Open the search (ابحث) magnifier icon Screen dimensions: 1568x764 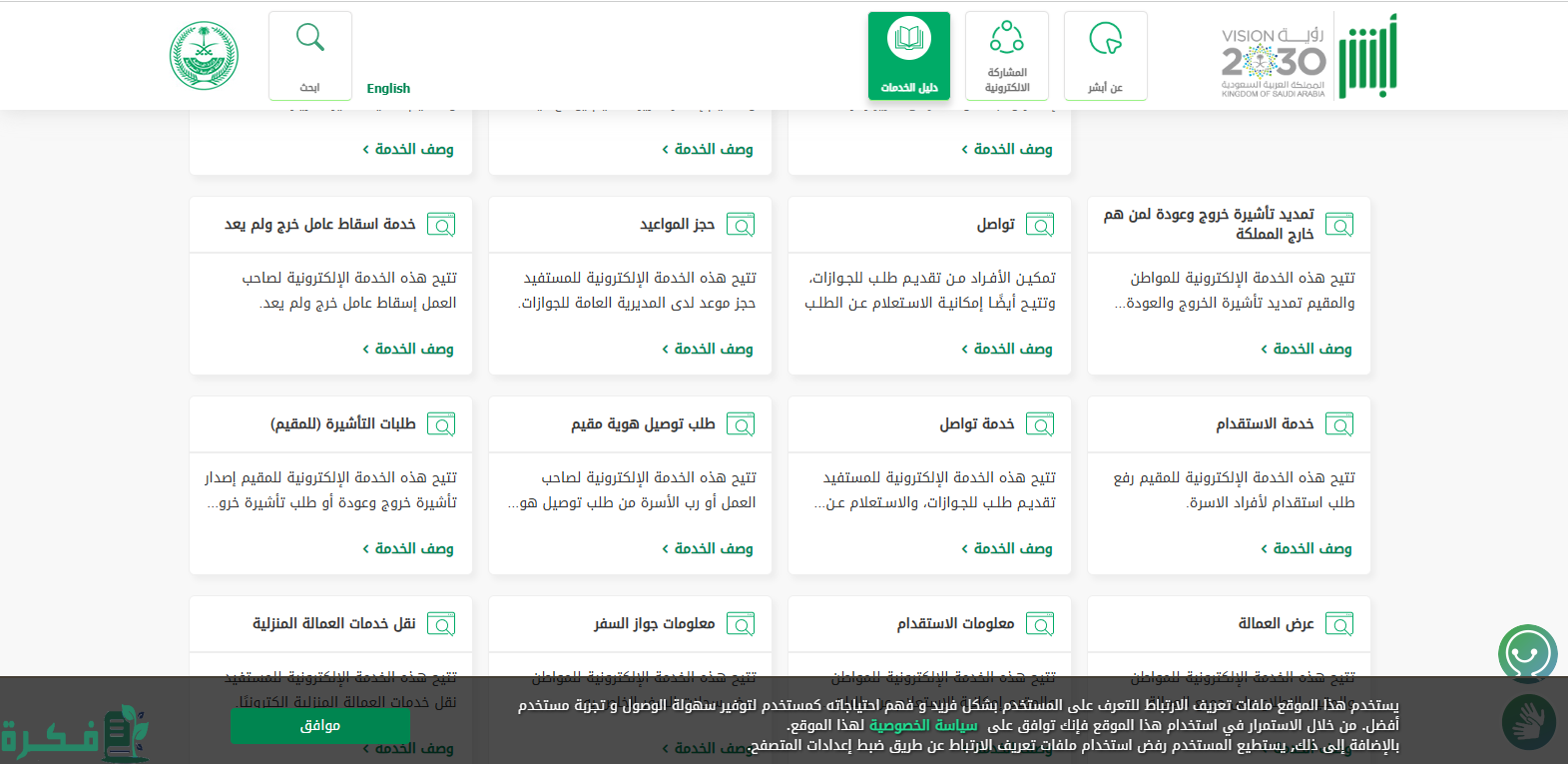click(x=310, y=40)
